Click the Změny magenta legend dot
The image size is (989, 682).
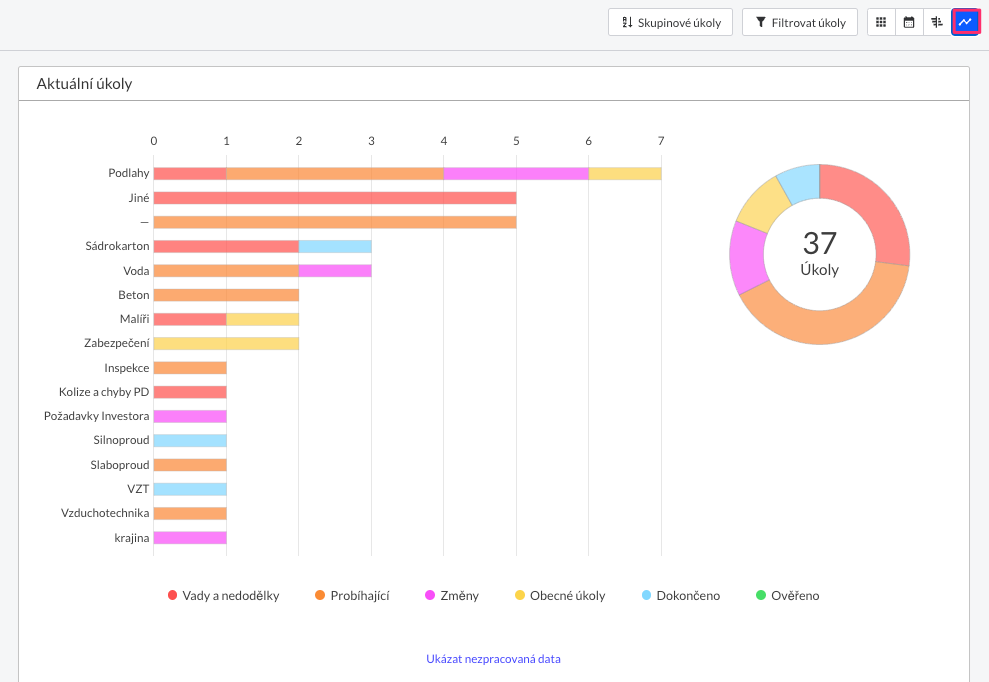[x=430, y=596]
